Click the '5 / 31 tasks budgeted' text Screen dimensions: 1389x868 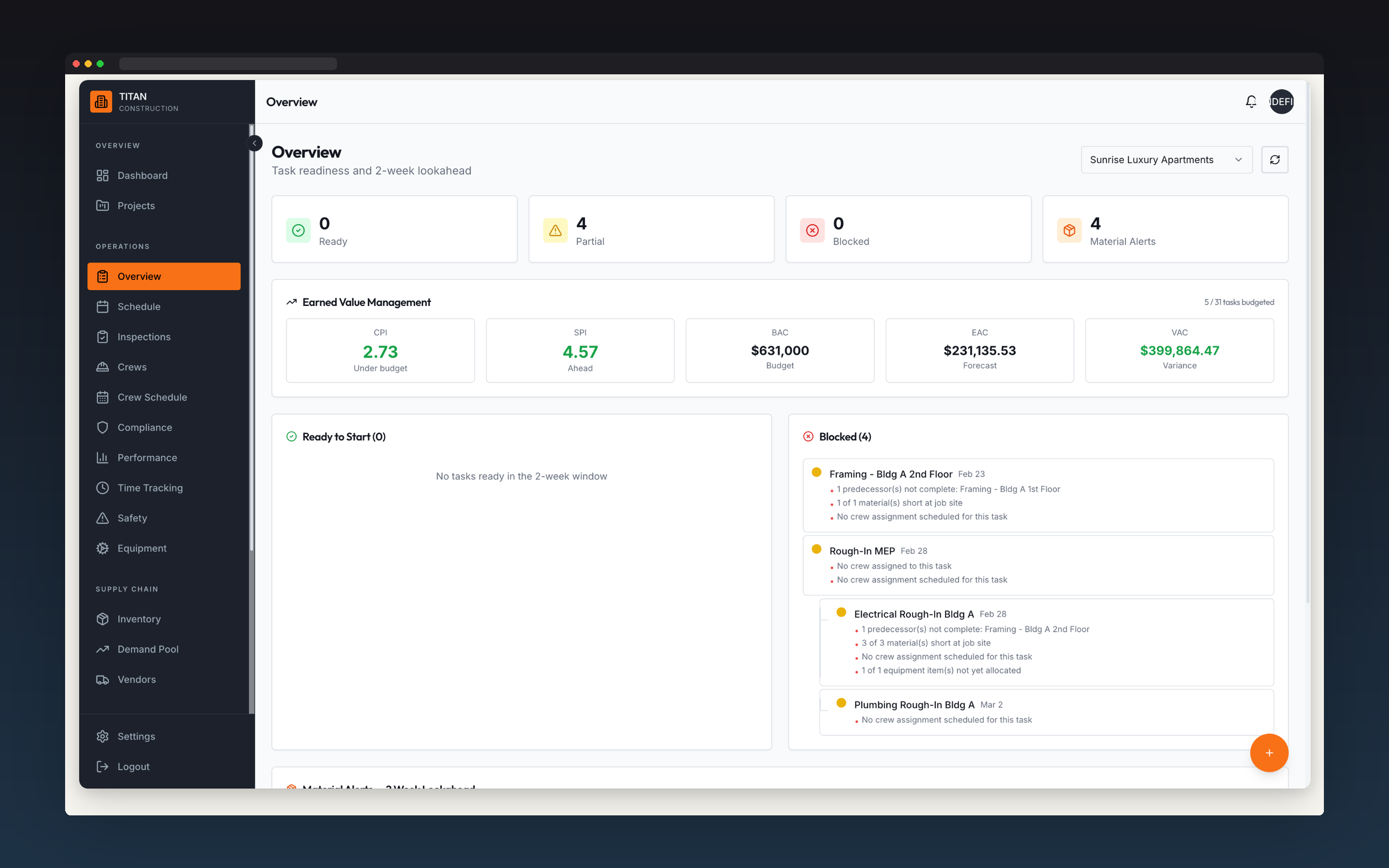1239,302
